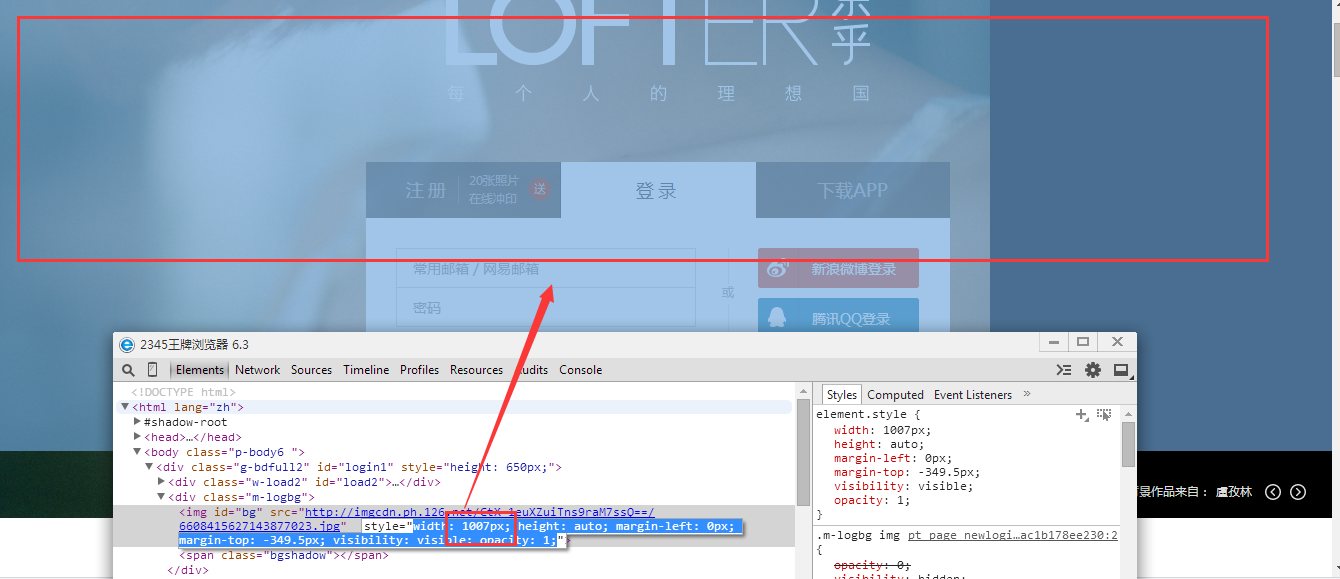The width and height of the screenshot is (1340, 579).
Task: Open the Timeline panel
Action: tap(366, 370)
